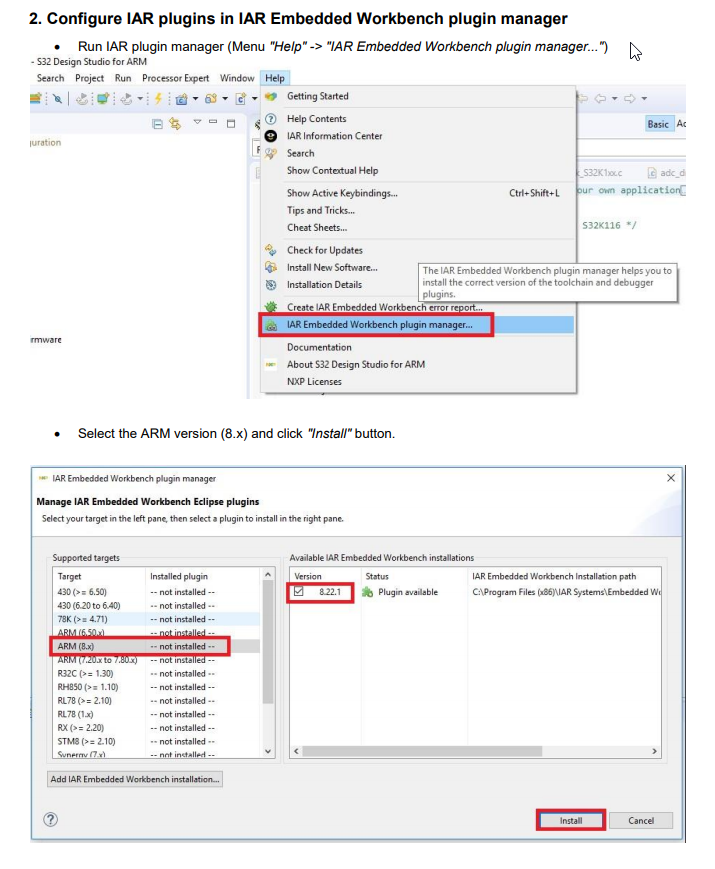Image resolution: width=715 pixels, height=869 pixels.
Task: Click the link with editor arrows icon
Action: click(x=175, y=124)
